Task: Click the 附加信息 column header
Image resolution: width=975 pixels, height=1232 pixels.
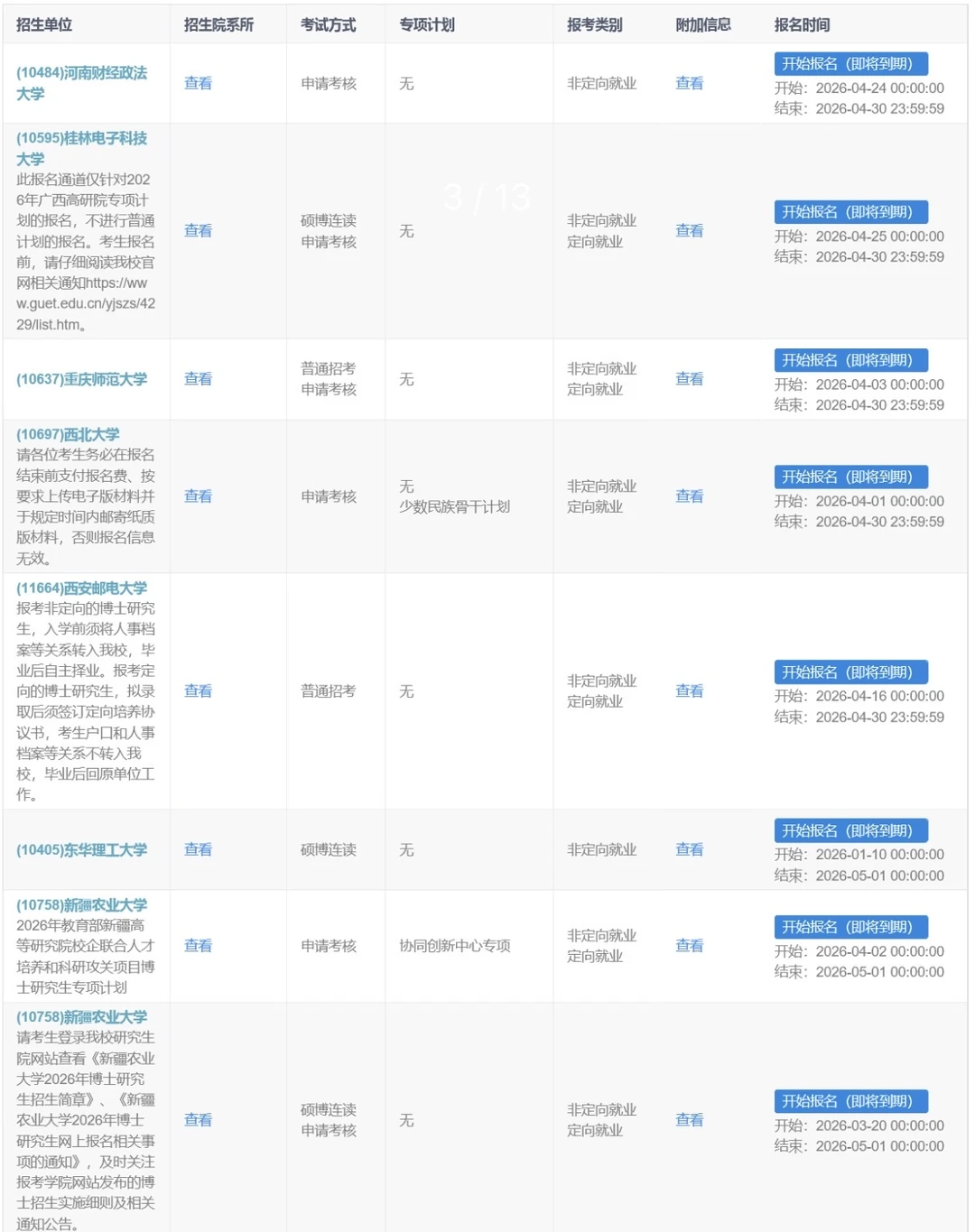Action: (703, 25)
